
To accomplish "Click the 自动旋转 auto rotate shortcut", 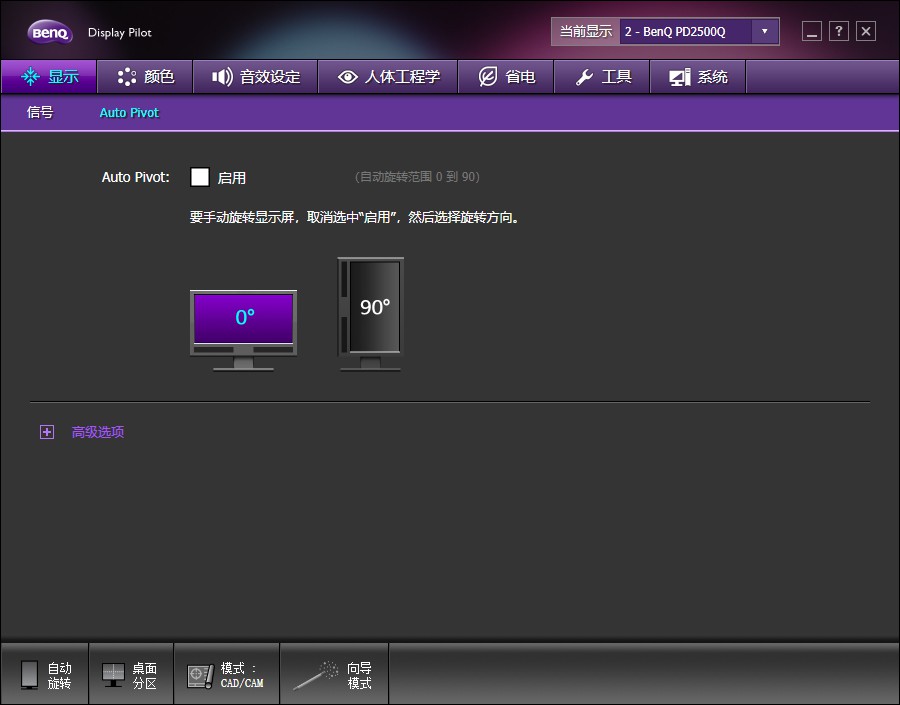I will point(45,675).
